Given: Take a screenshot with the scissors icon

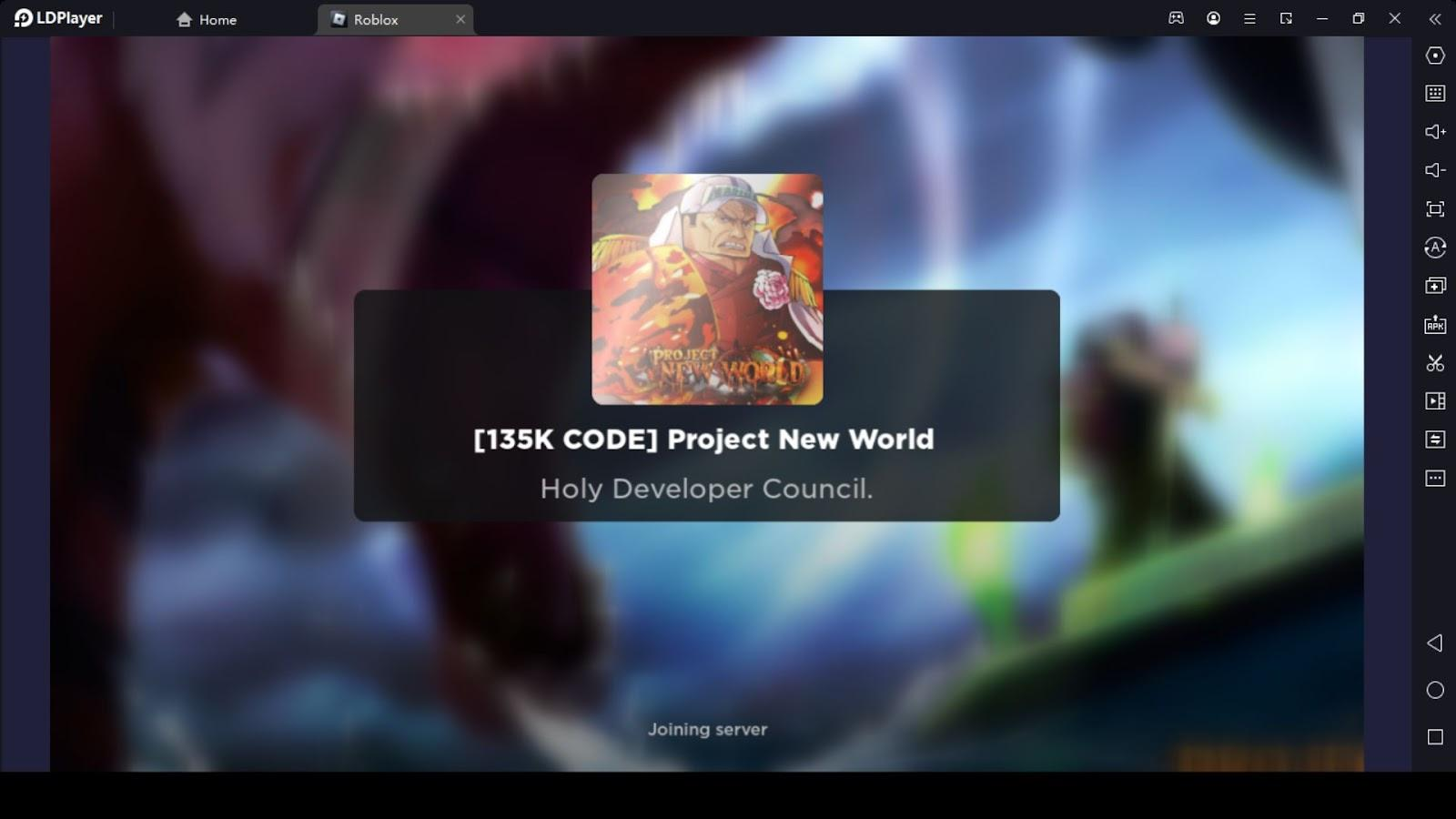Looking at the screenshot, I should [1435, 363].
